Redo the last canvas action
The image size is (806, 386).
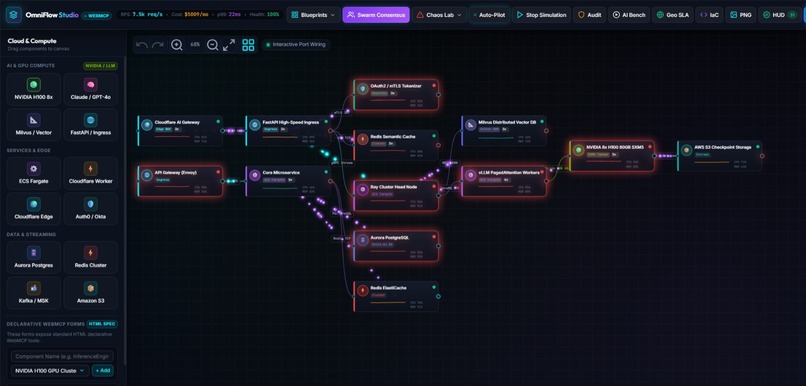(157, 45)
